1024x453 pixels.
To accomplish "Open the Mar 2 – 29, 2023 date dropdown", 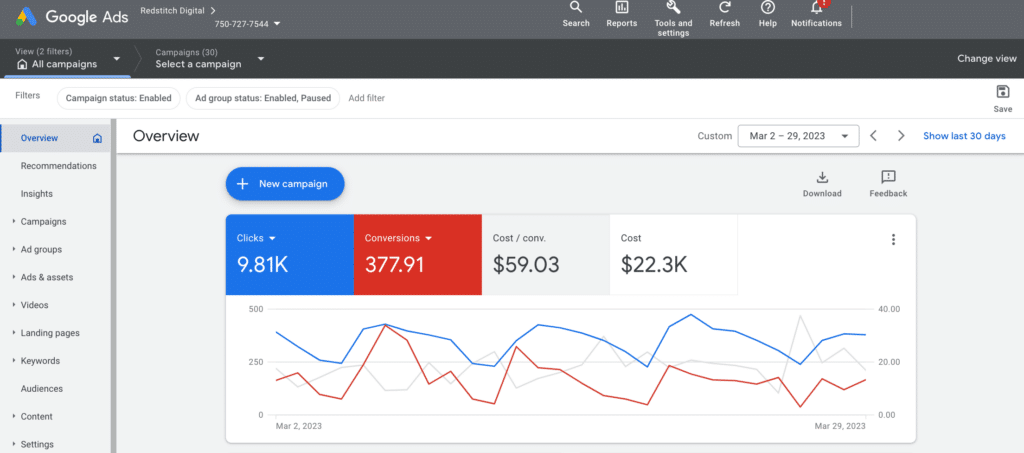I will (798, 136).
